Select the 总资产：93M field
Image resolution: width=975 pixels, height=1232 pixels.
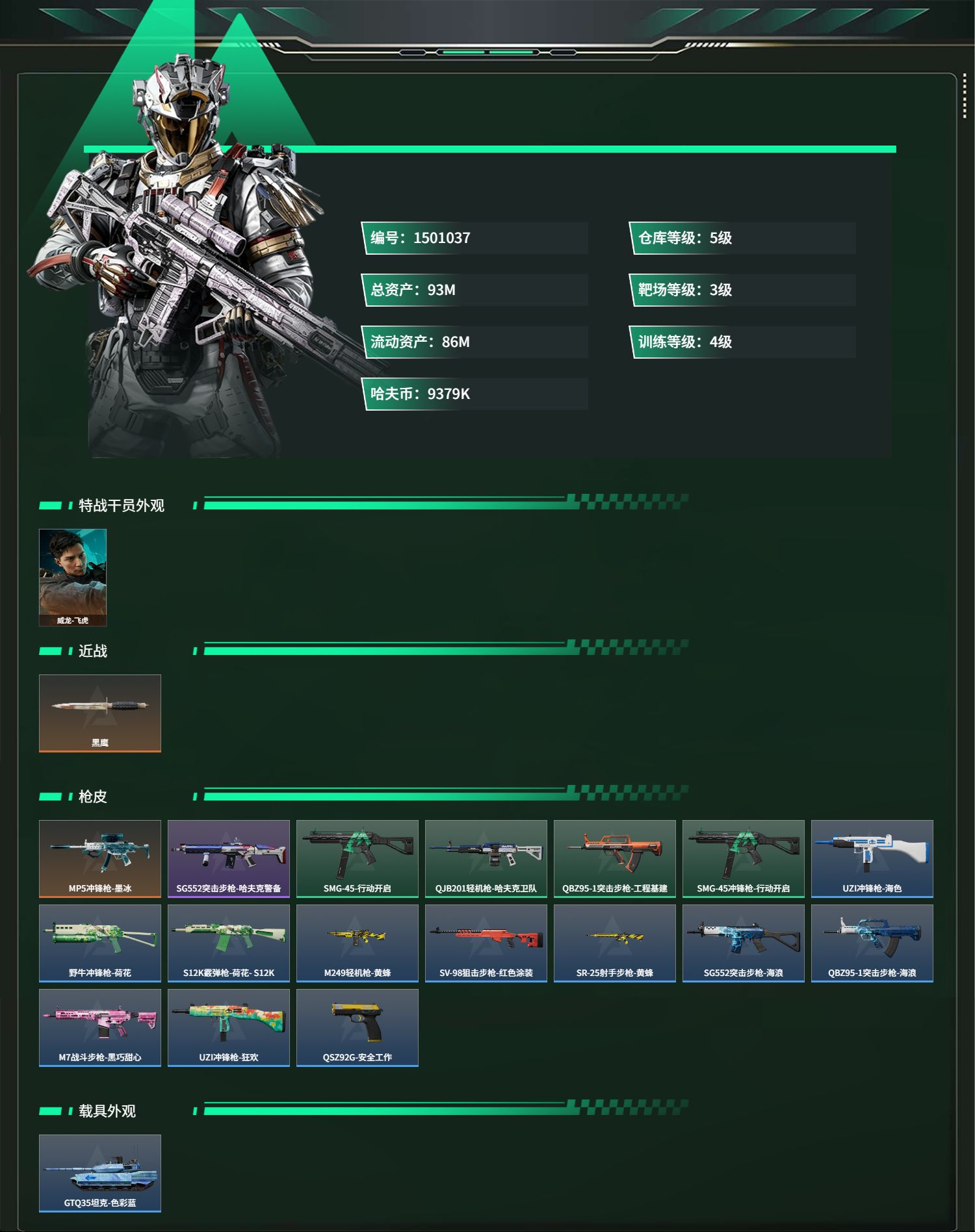[x=475, y=290]
